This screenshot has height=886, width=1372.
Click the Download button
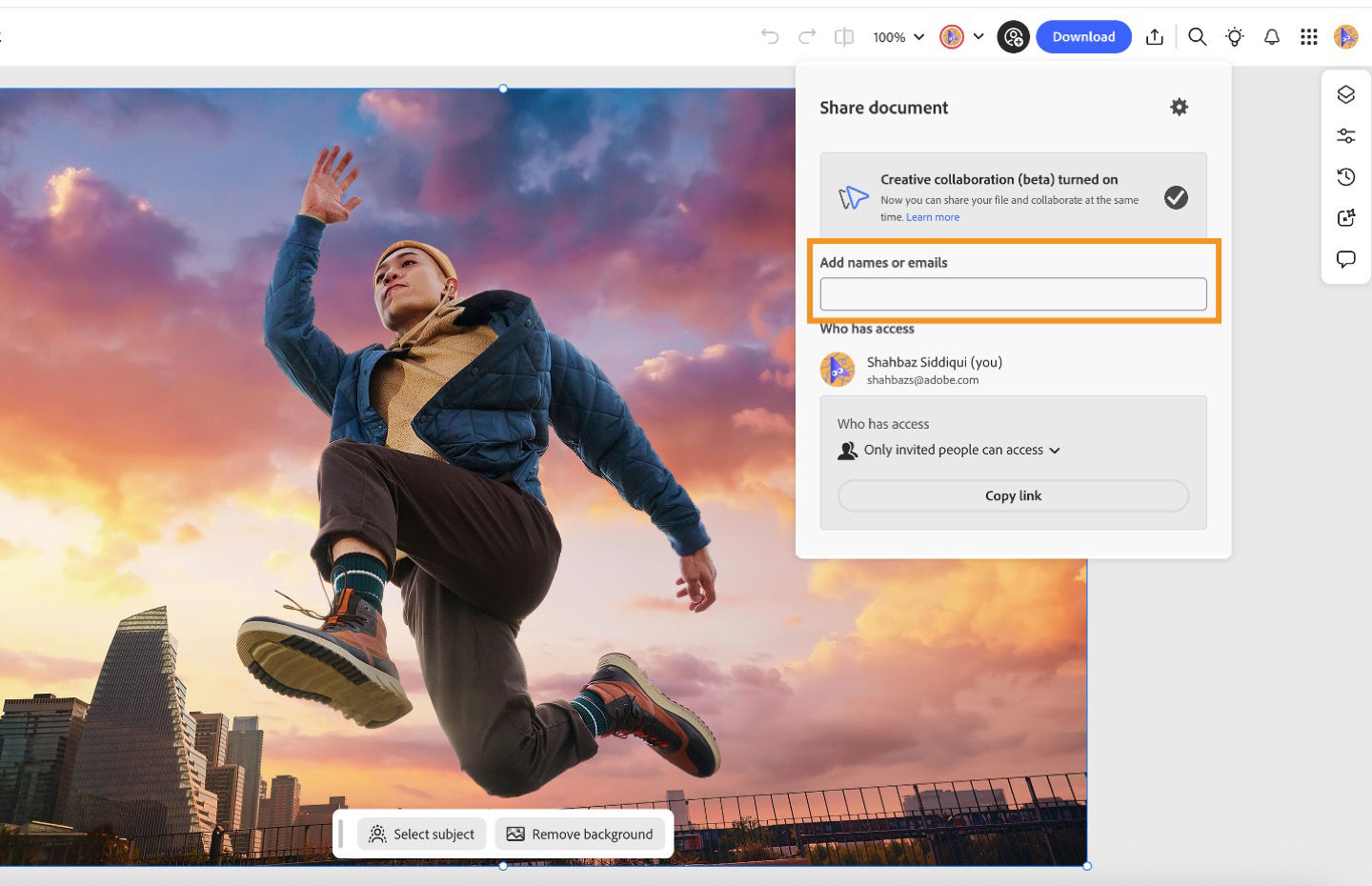1083,36
